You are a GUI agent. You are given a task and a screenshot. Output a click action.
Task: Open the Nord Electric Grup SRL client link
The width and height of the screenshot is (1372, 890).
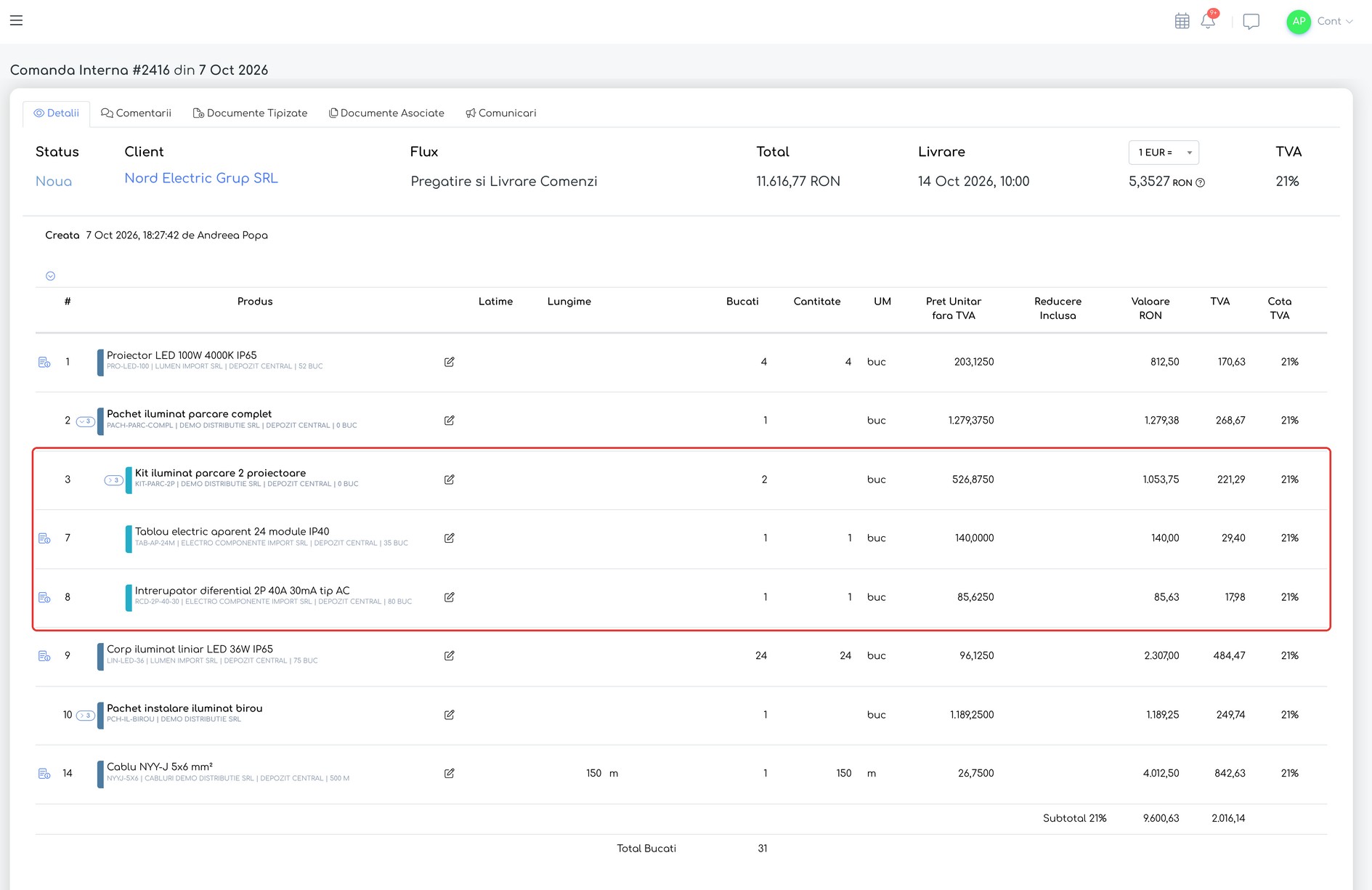201,179
